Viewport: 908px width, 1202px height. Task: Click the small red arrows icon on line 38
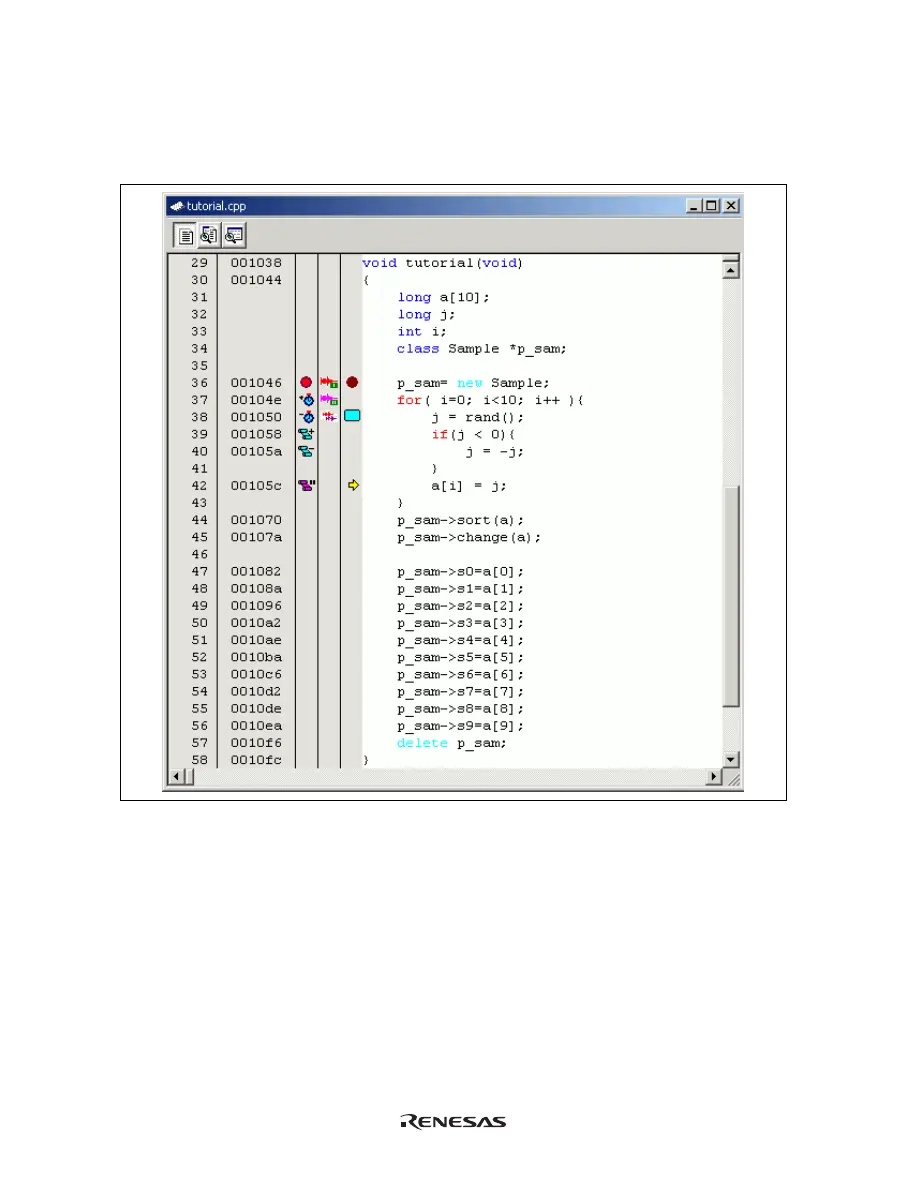pyautogui.click(x=329, y=416)
